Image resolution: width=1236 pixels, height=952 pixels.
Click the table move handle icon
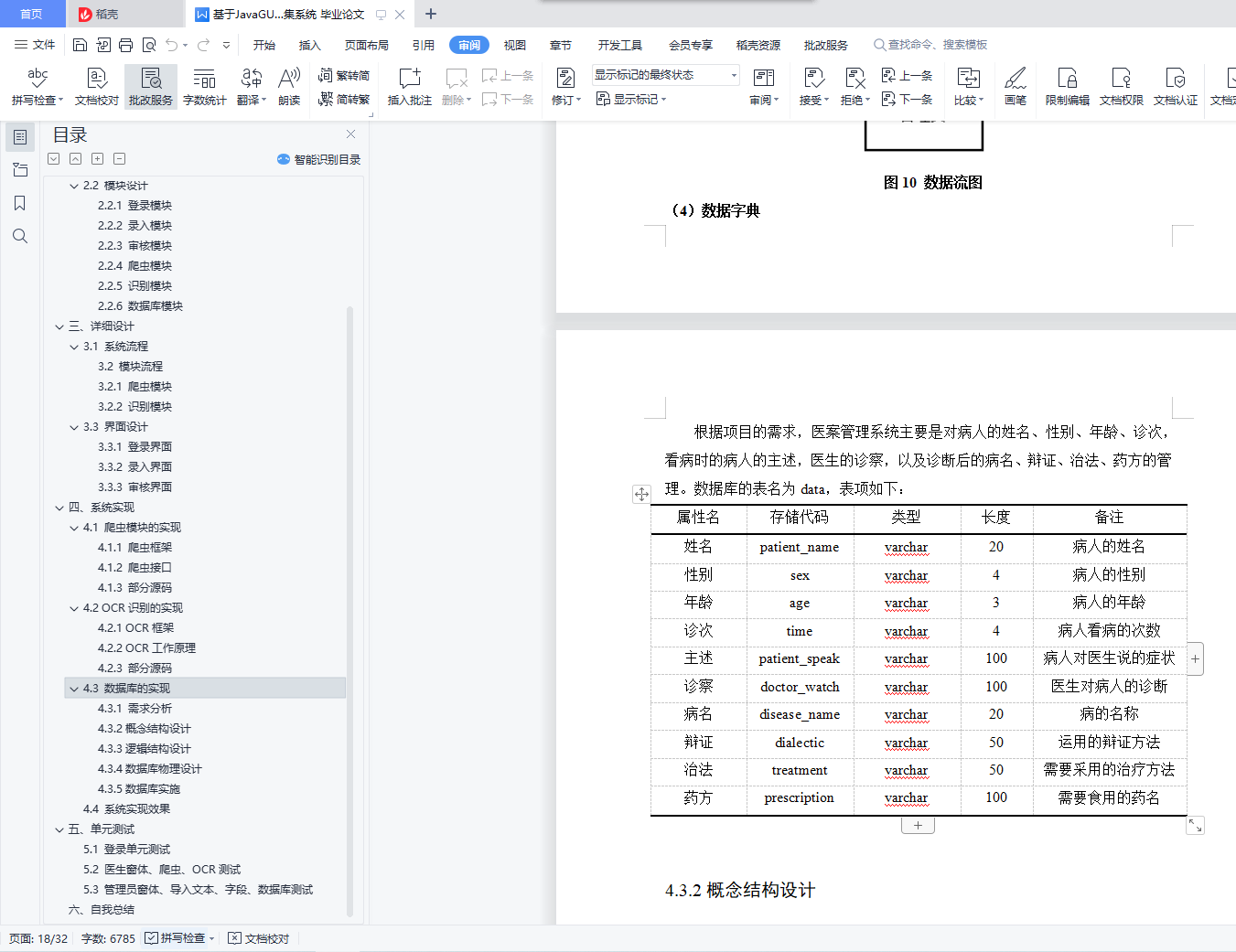click(x=641, y=494)
